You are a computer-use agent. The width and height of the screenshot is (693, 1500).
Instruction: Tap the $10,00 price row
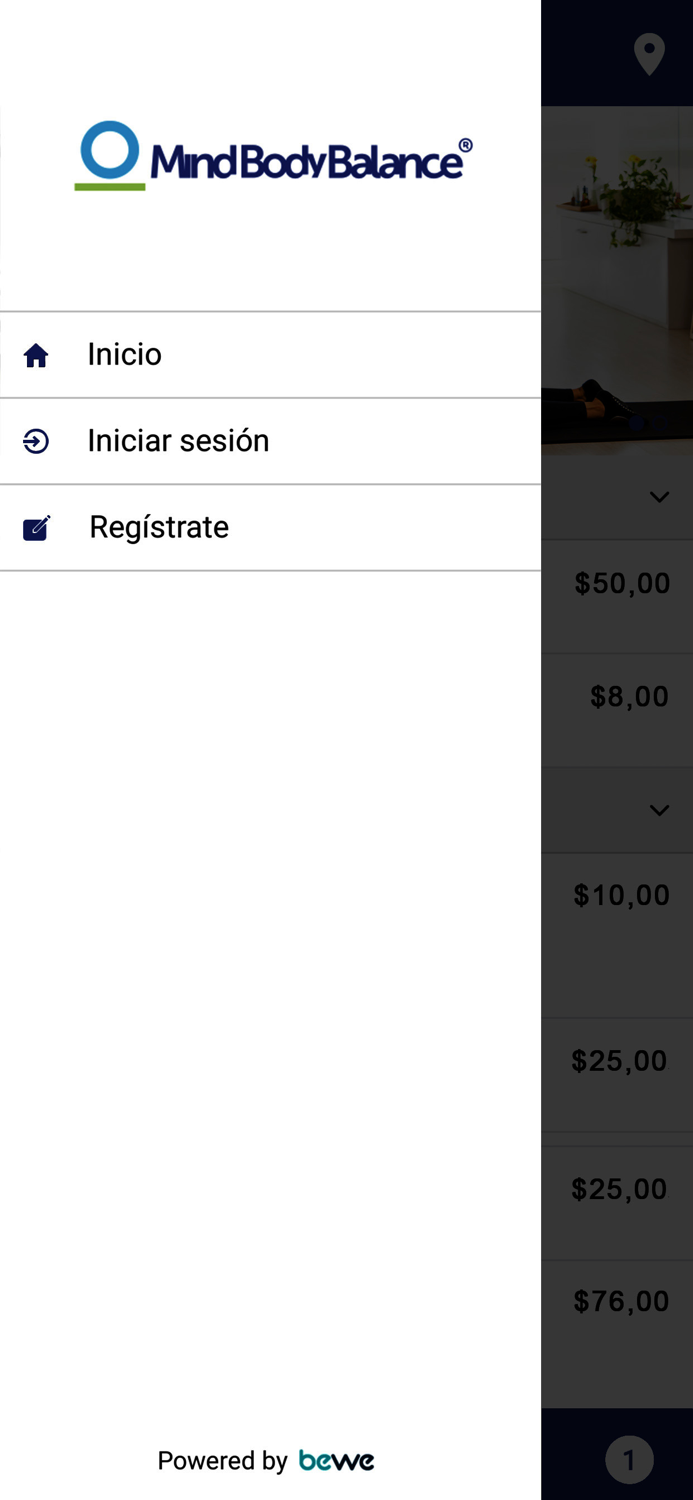pos(621,895)
